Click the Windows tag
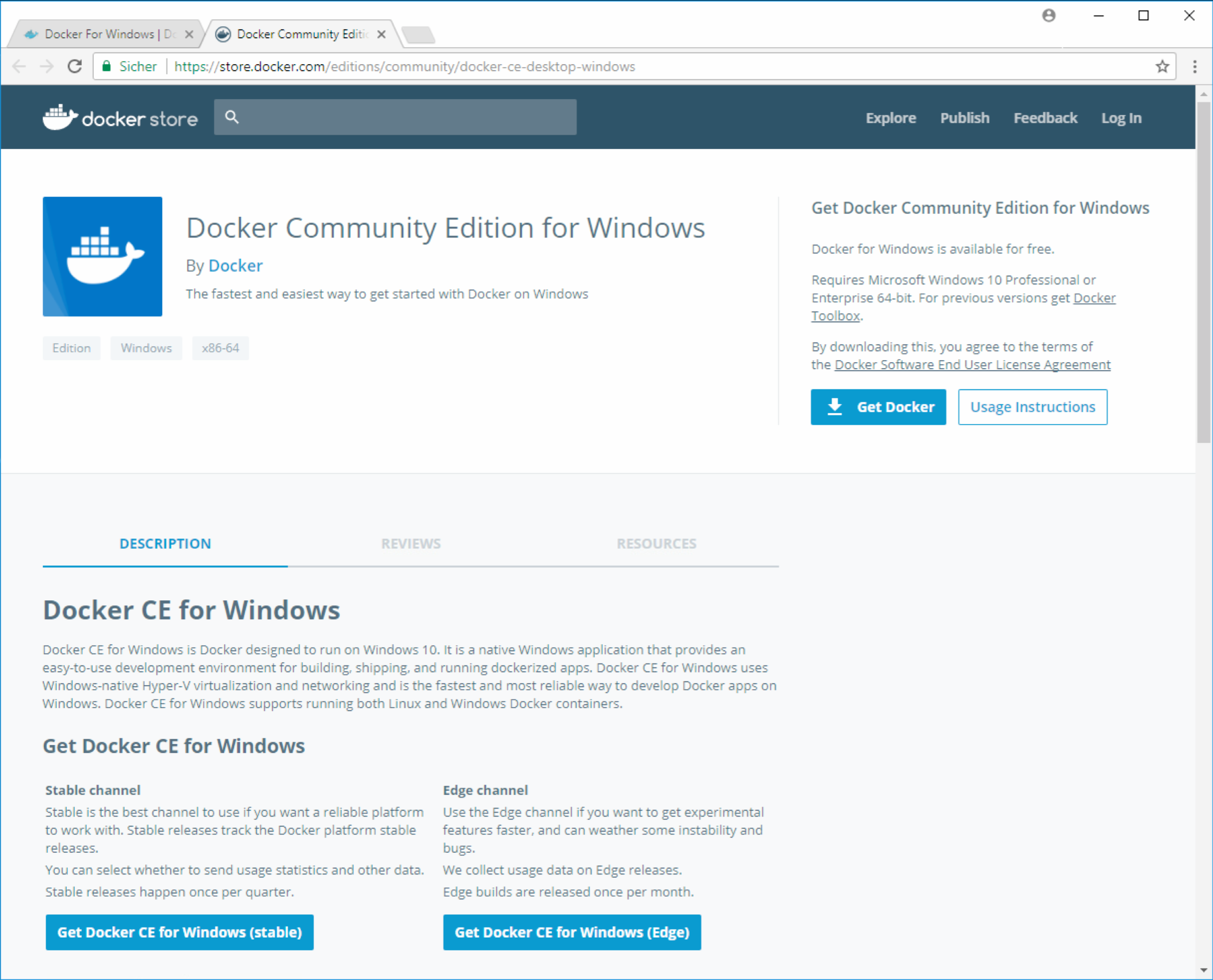The image size is (1213, 980). point(146,348)
